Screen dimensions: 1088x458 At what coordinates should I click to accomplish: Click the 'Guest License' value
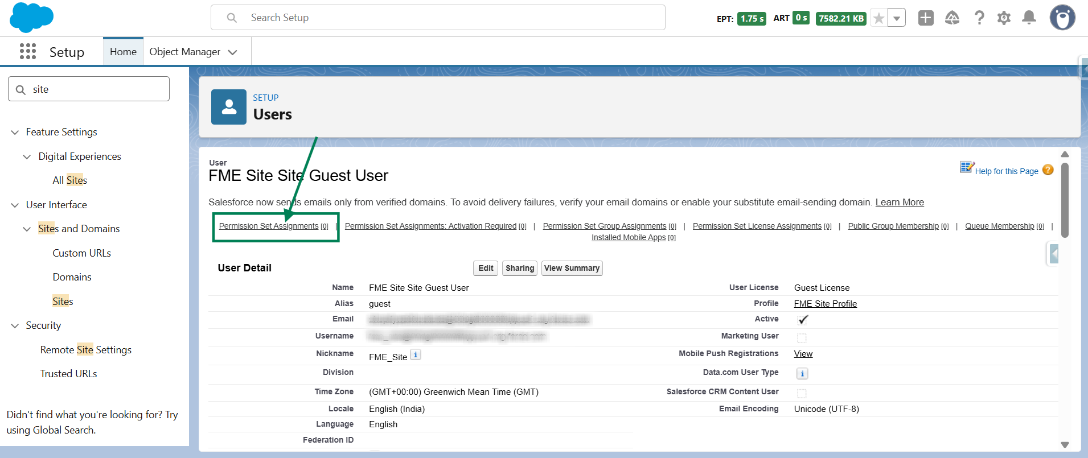pyautogui.click(x=822, y=287)
